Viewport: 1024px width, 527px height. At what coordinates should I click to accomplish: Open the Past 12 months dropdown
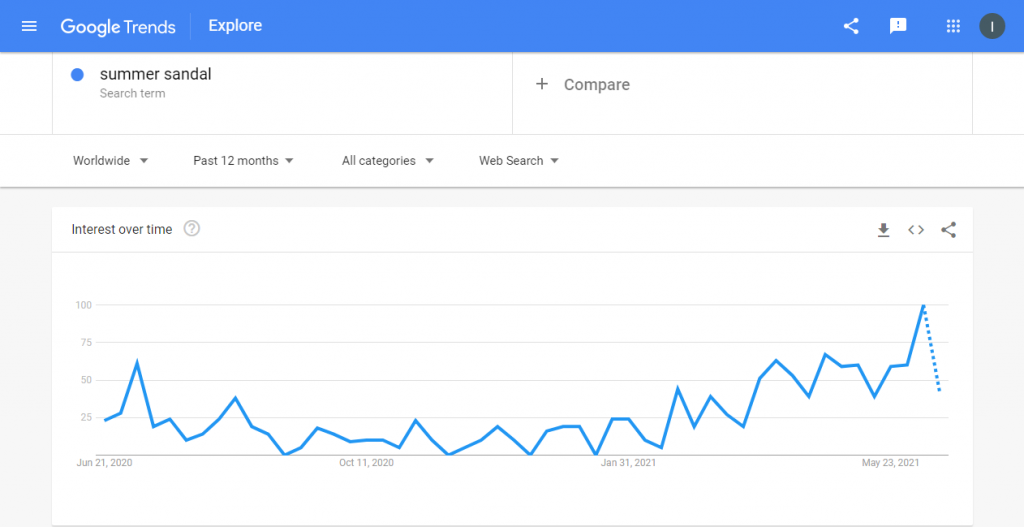tap(243, 161)
